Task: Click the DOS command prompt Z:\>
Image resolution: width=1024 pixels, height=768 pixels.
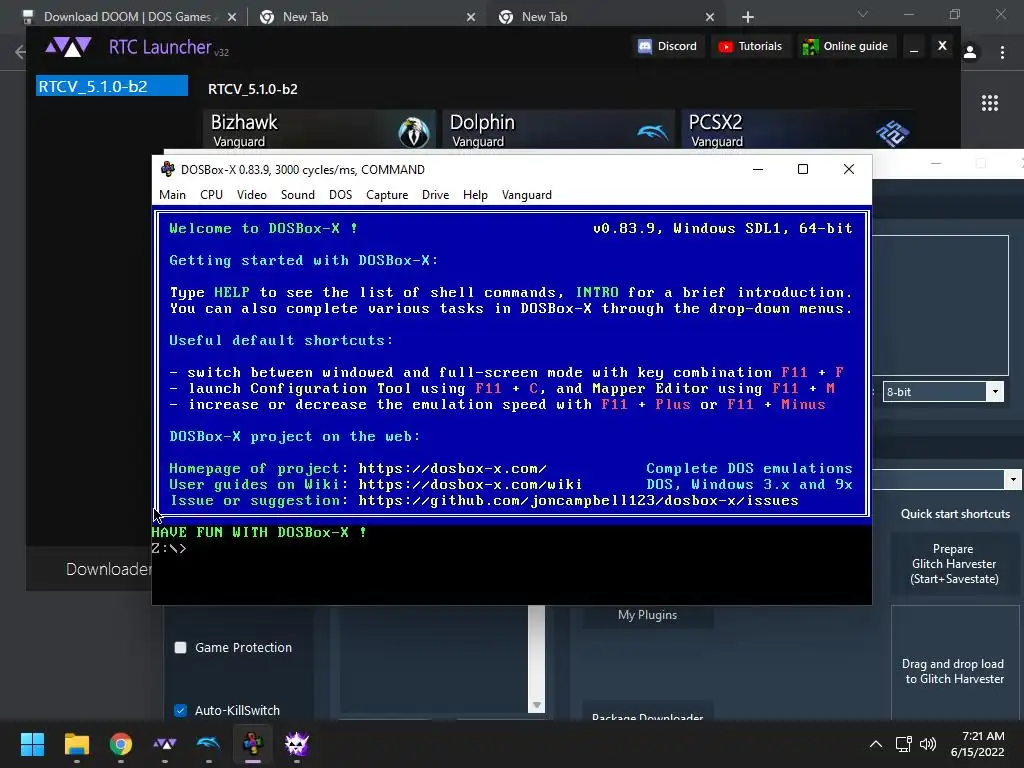Action: pos(169,549)
